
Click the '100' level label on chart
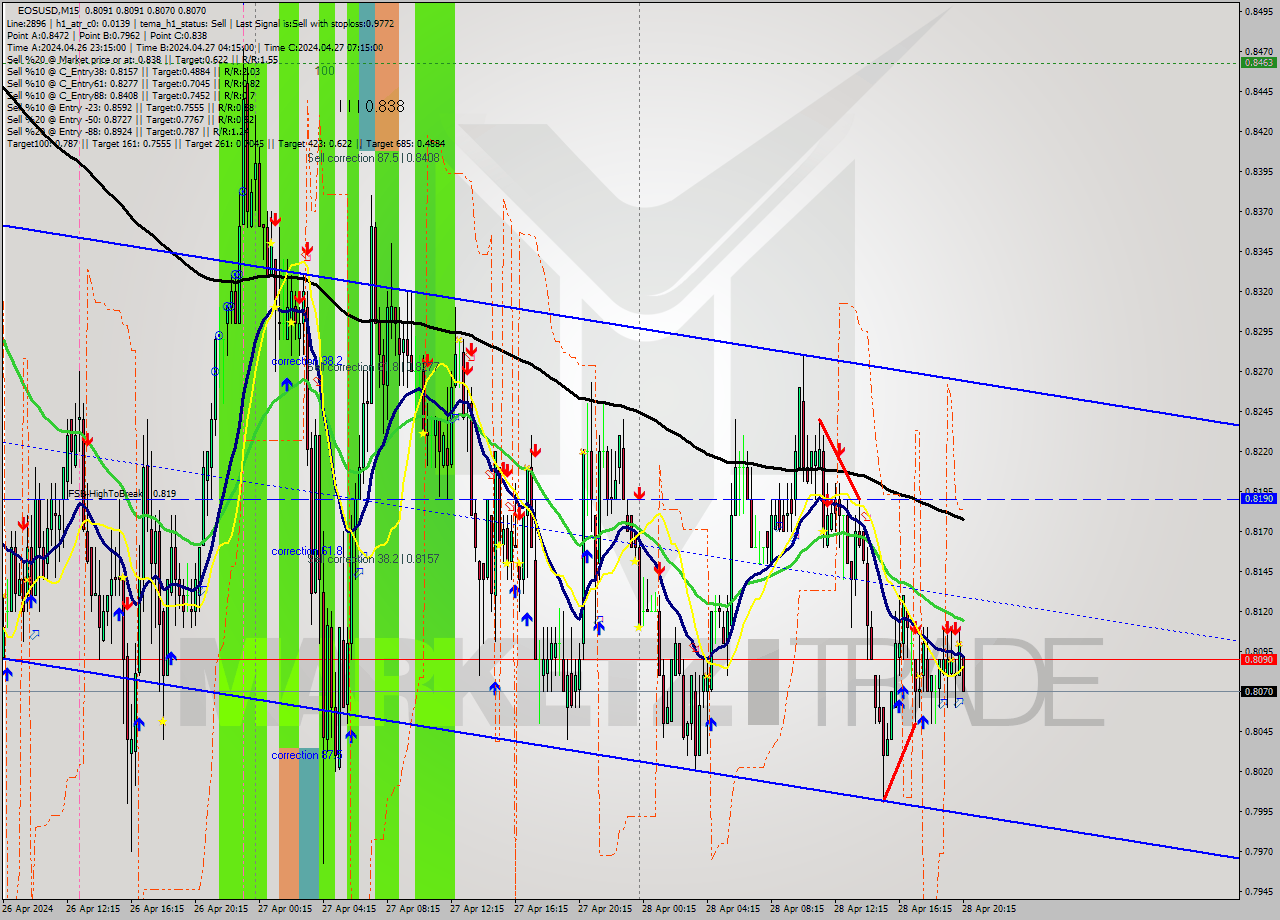coord(324,71)
